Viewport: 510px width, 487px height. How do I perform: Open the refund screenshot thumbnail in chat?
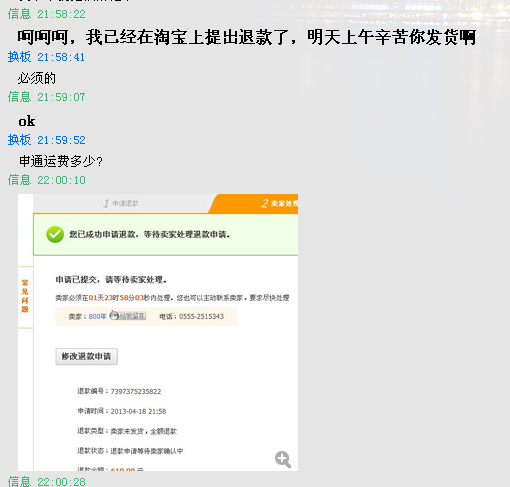pos(158,332)
